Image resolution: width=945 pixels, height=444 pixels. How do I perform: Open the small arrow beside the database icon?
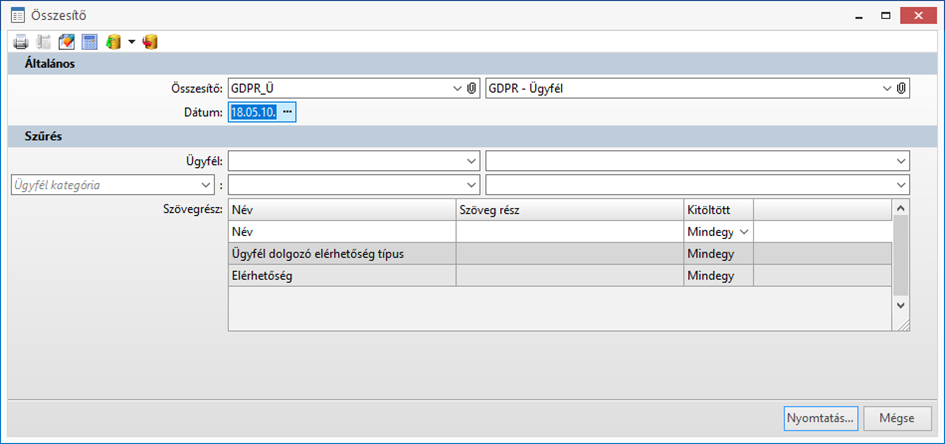(131, 42)
